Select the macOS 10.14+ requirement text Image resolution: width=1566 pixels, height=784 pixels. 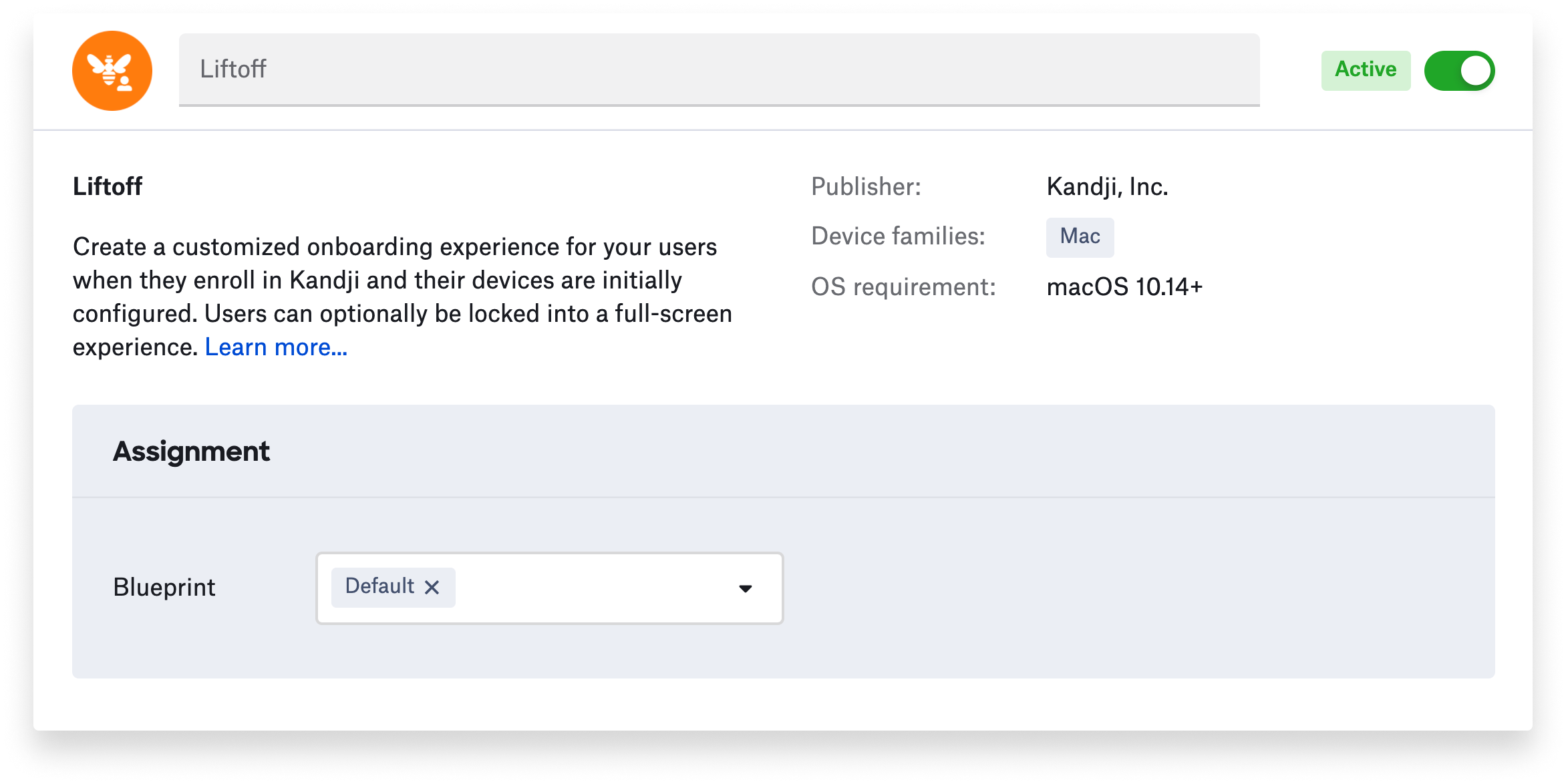[1124, 287]
